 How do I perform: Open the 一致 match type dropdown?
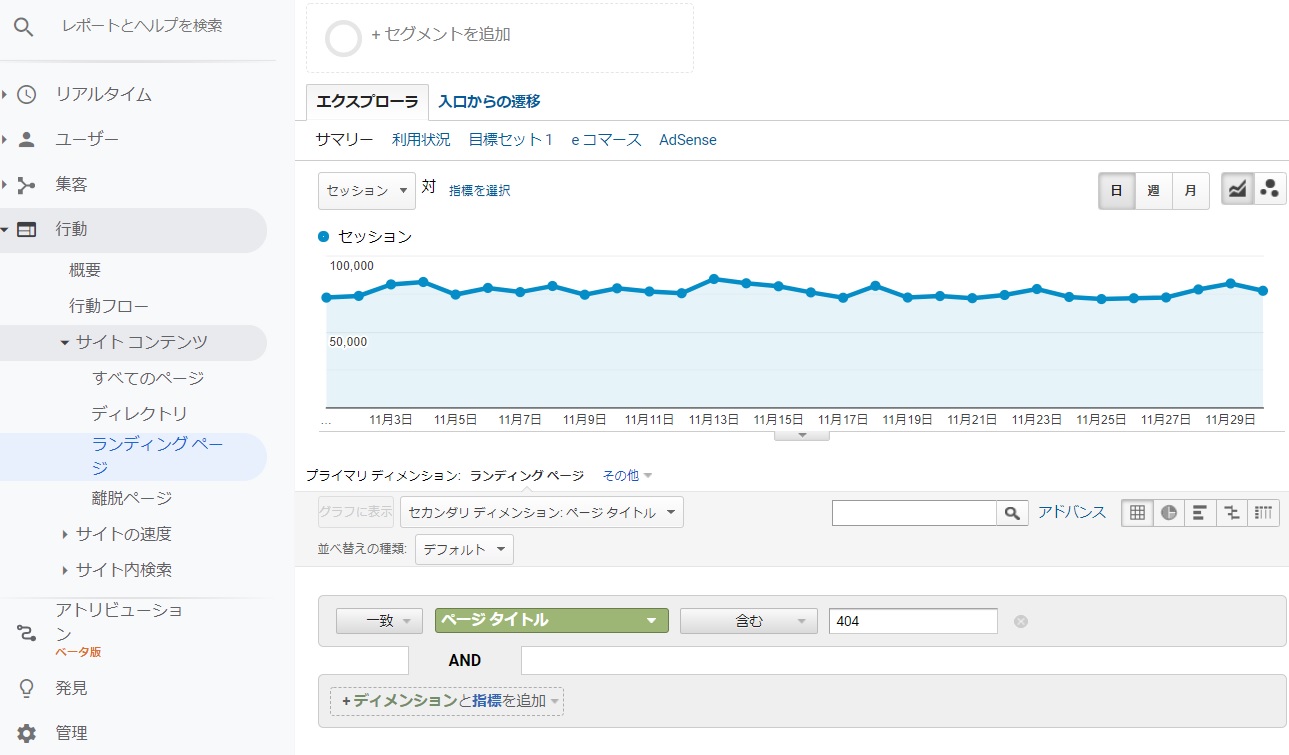point(379,621)
